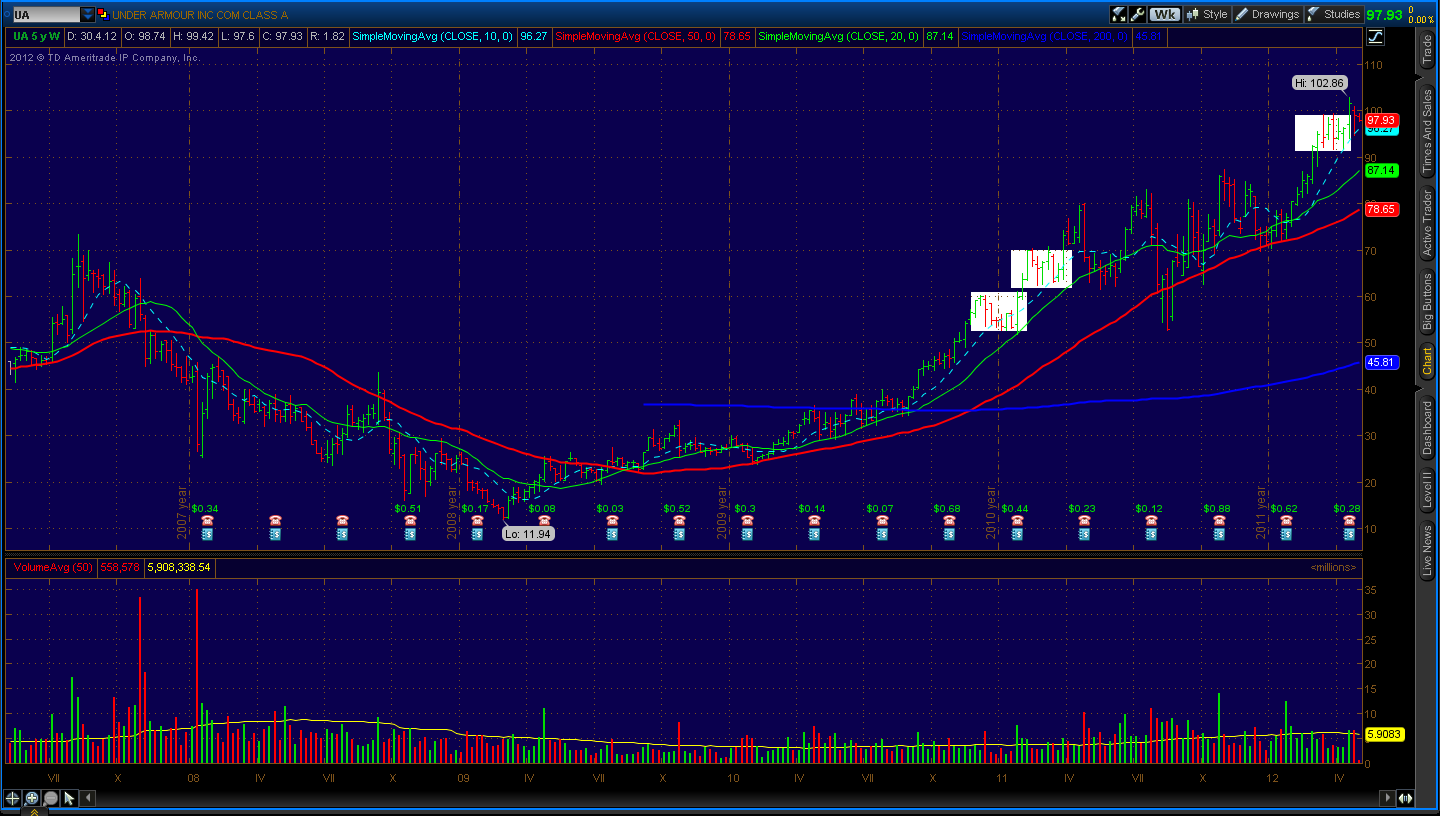Viewport: 1440px width, 816px height.
Task: Open the Drawings pencil tool menu
Action: [1267, 14]
